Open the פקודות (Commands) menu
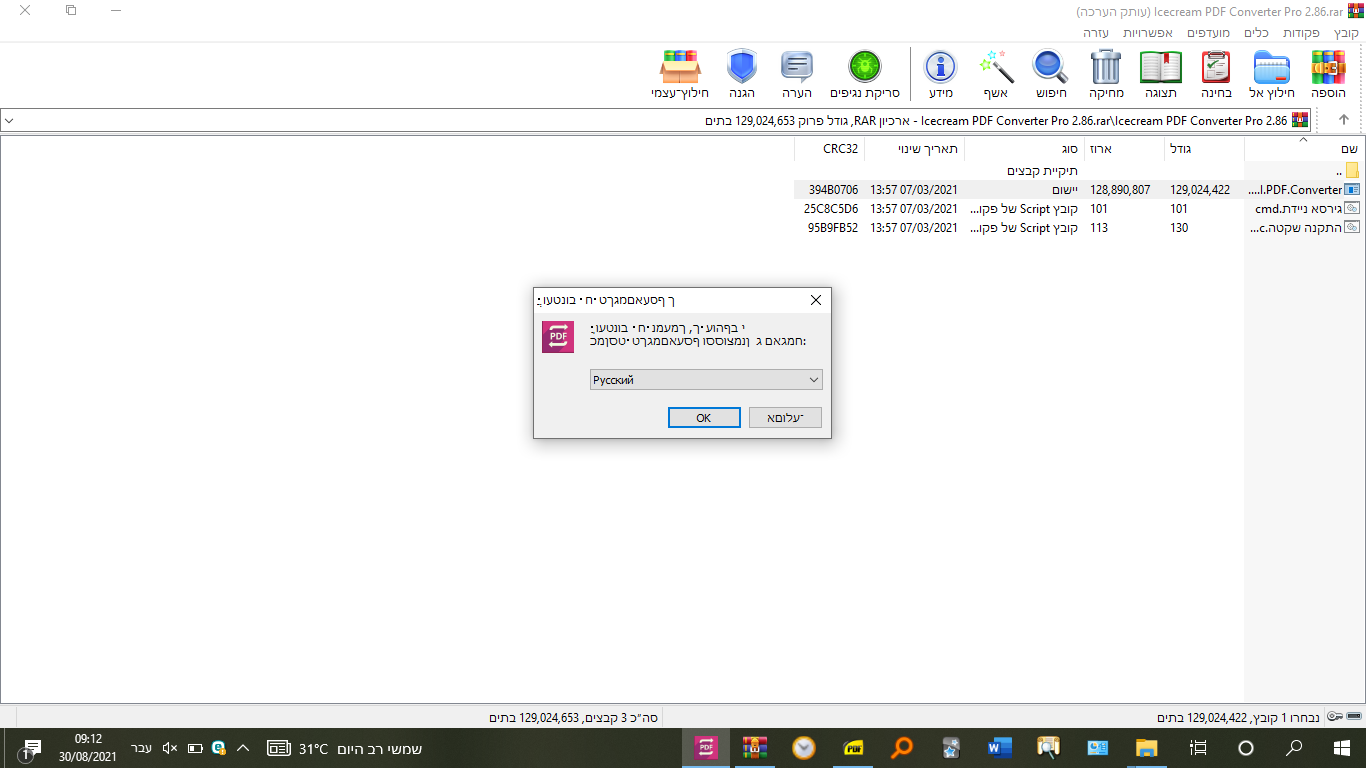This screenshot has height=768, width=1366. [x=1303, y=32]
